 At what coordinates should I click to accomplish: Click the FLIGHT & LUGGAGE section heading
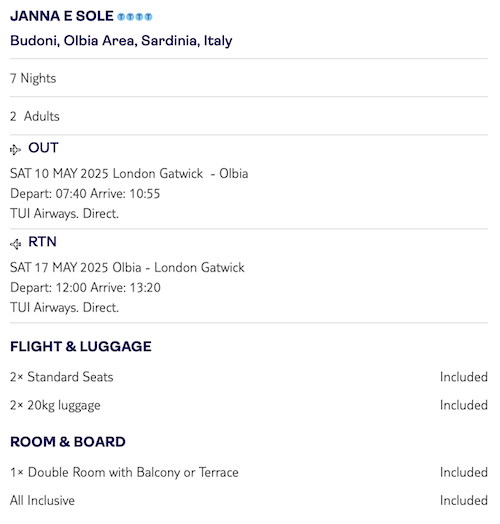[x=81, y=346]
